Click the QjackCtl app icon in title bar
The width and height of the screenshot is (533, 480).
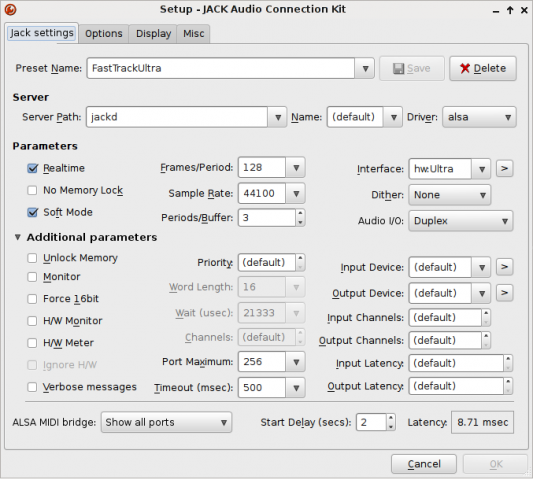10,10
